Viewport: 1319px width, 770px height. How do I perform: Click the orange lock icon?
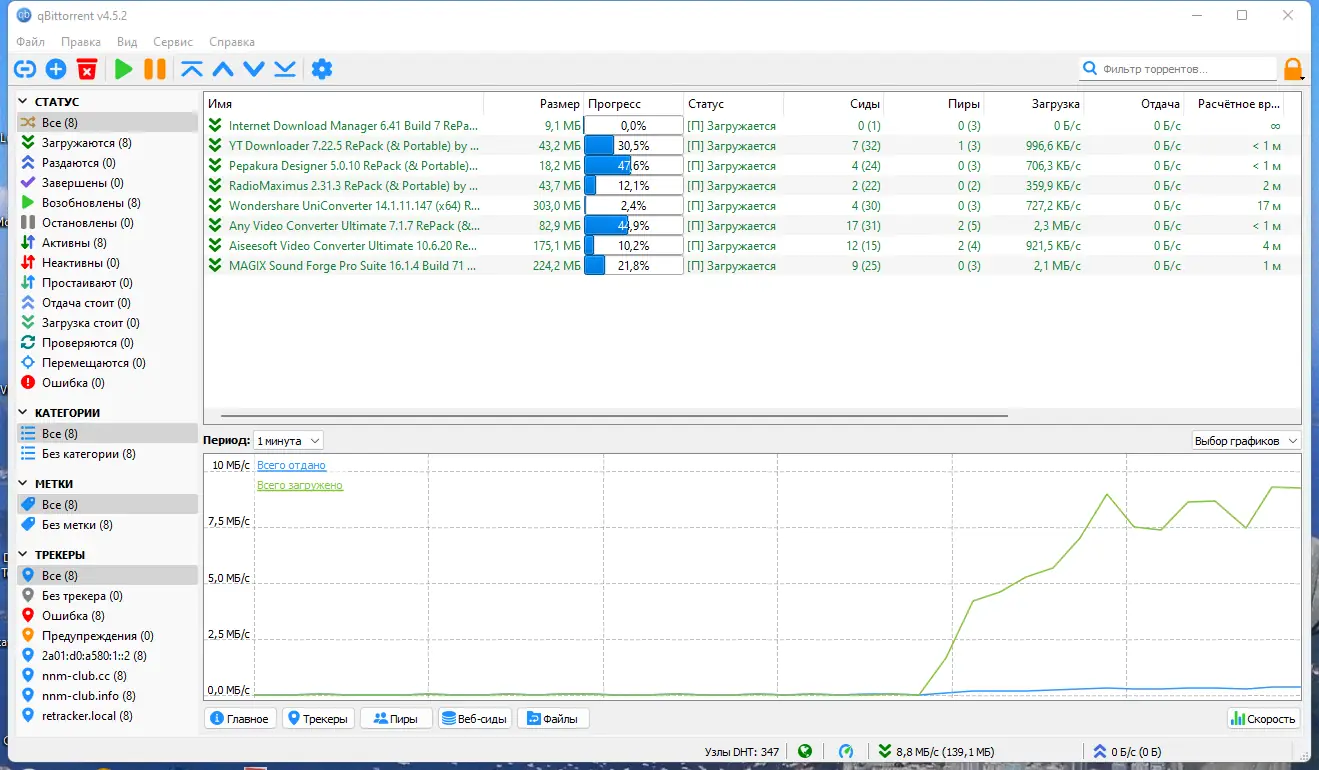click(x=1293, y=69)
